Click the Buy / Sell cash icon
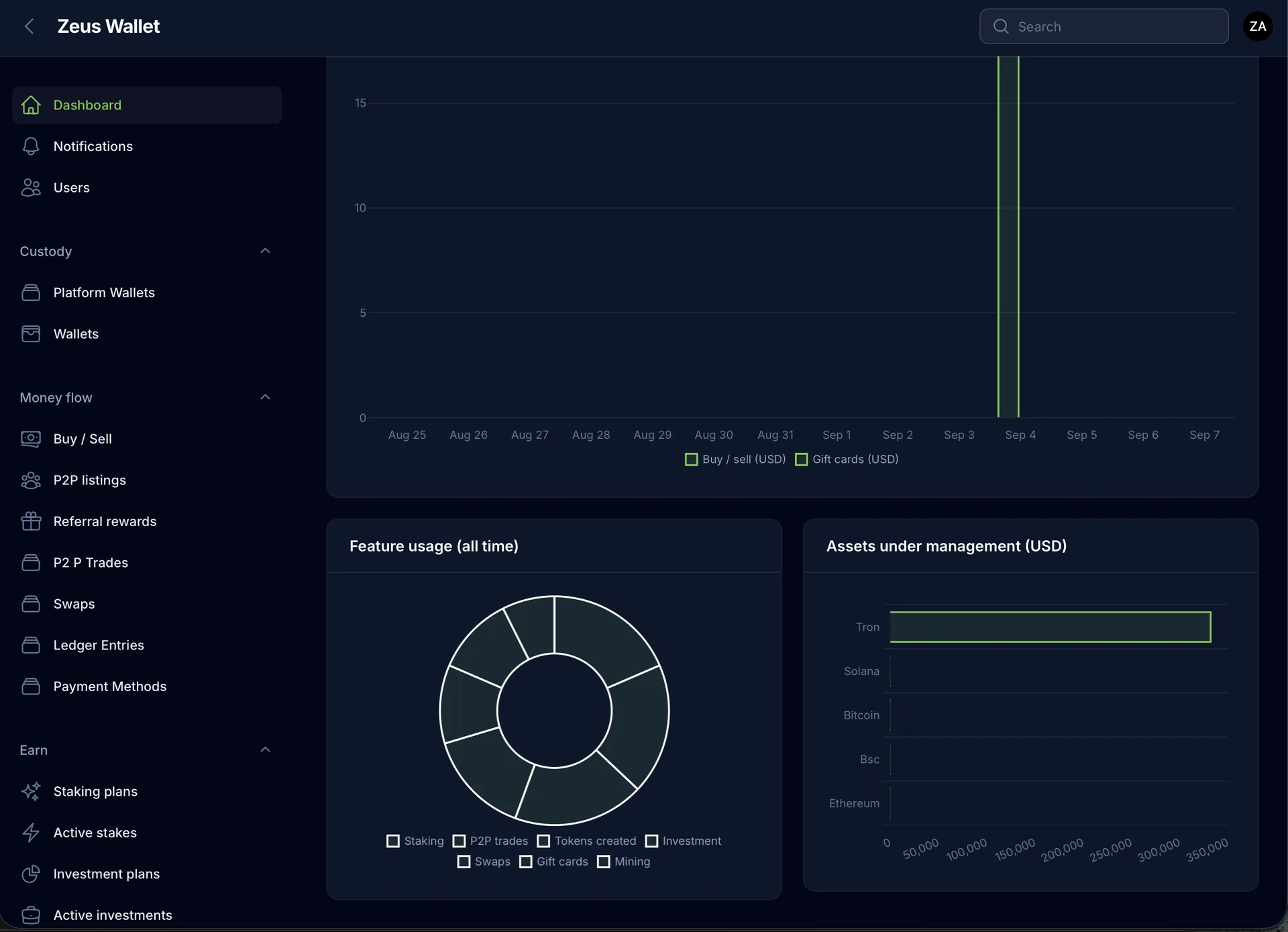The height and width of the screenshot is (932, 1288). (31, 439)
